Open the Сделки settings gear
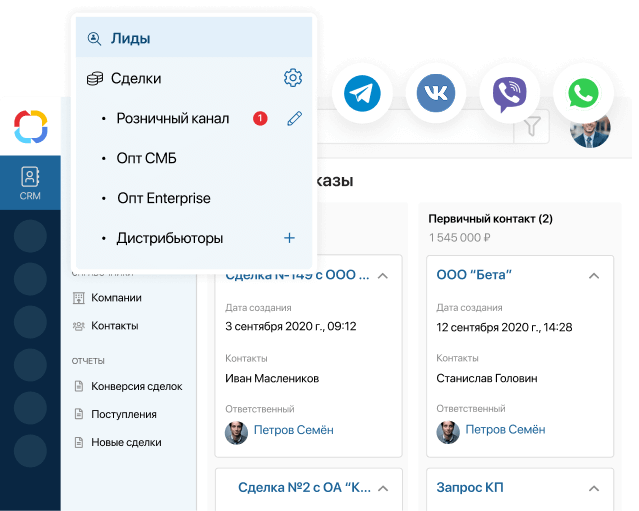The height and width of the screenshot is (511, 639). tap(292, 78)
